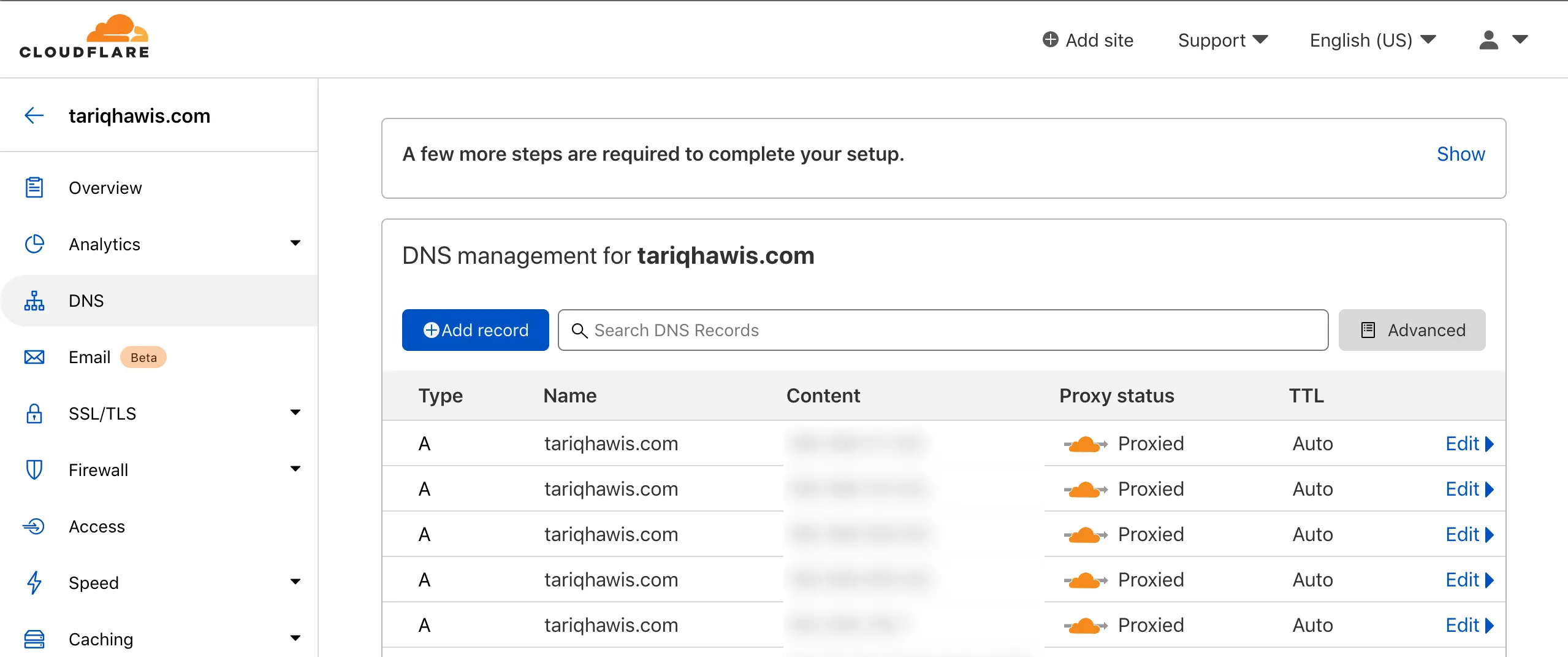Click the Cloudflare logo
This screenshot has width=1568, height=657.
[x=84, y=37]
